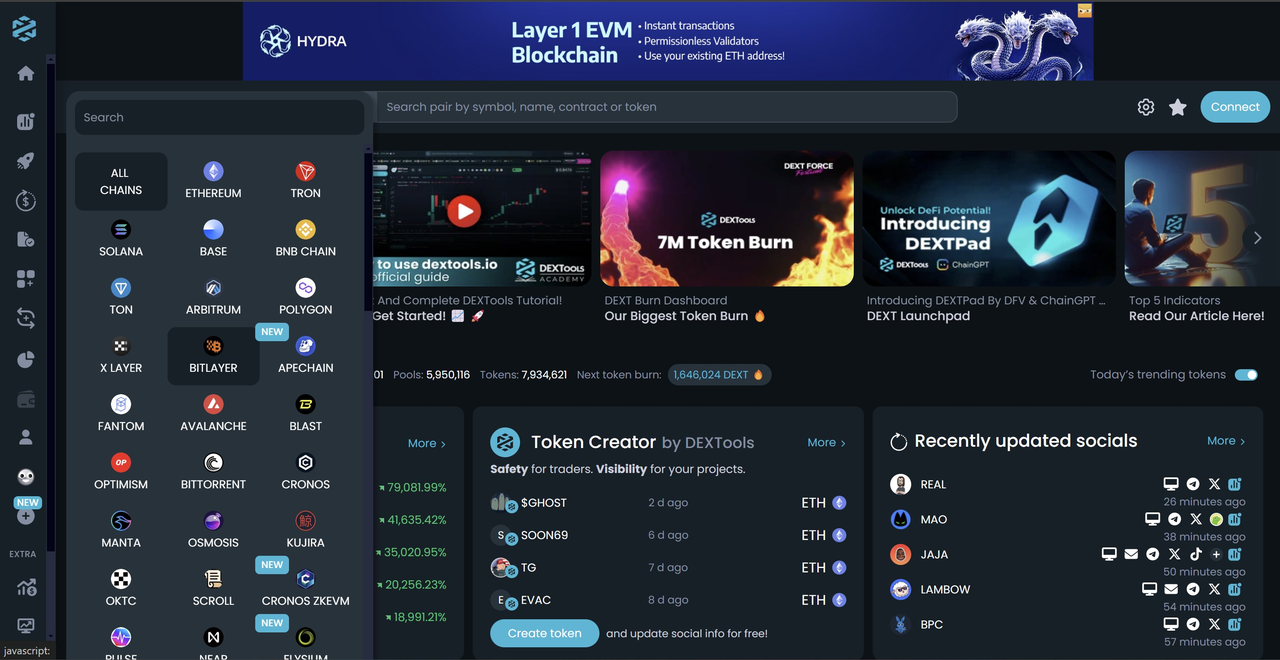Click the swap arrows sidebar icon

coord(26,319)
